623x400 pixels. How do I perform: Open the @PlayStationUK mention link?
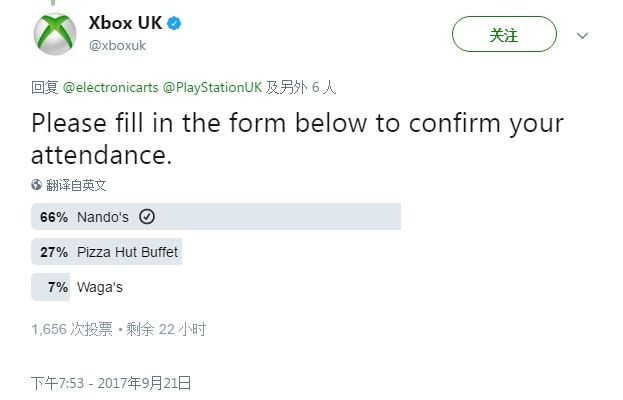tap(212, 87)
